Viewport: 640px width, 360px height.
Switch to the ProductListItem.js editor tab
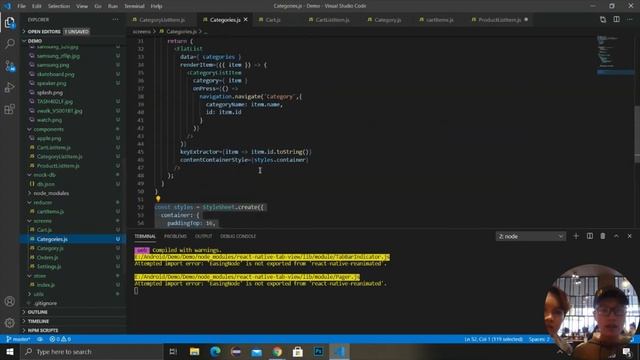coord(500,20)
